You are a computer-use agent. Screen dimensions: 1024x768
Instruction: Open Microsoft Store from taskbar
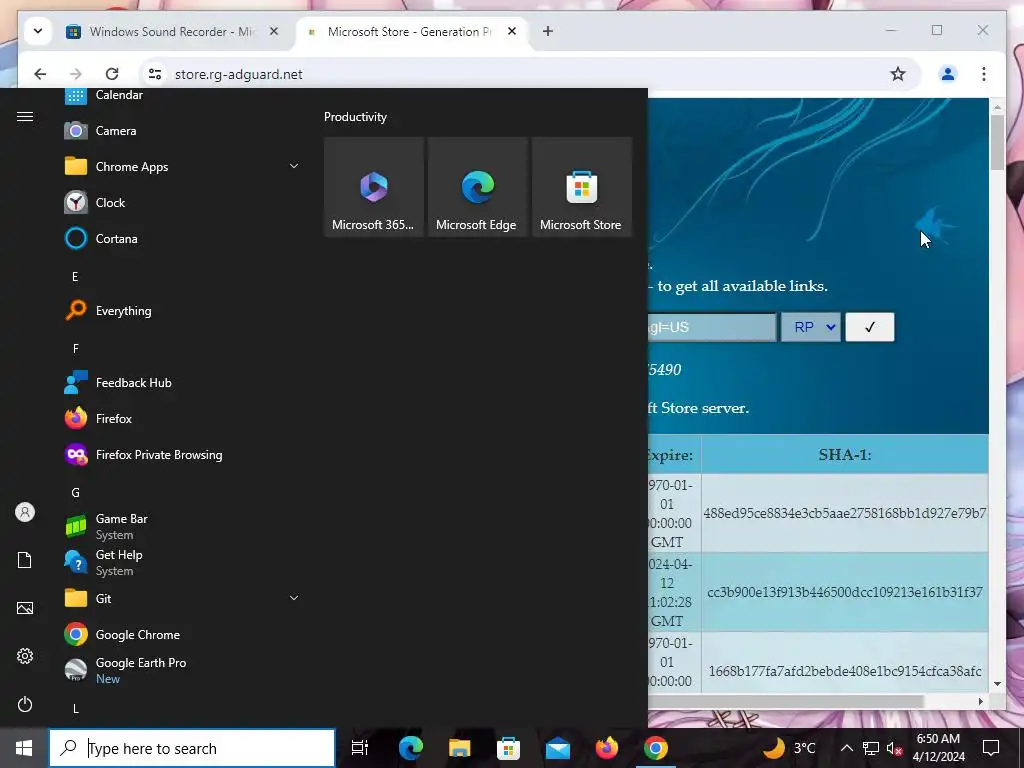coord(509,748)
